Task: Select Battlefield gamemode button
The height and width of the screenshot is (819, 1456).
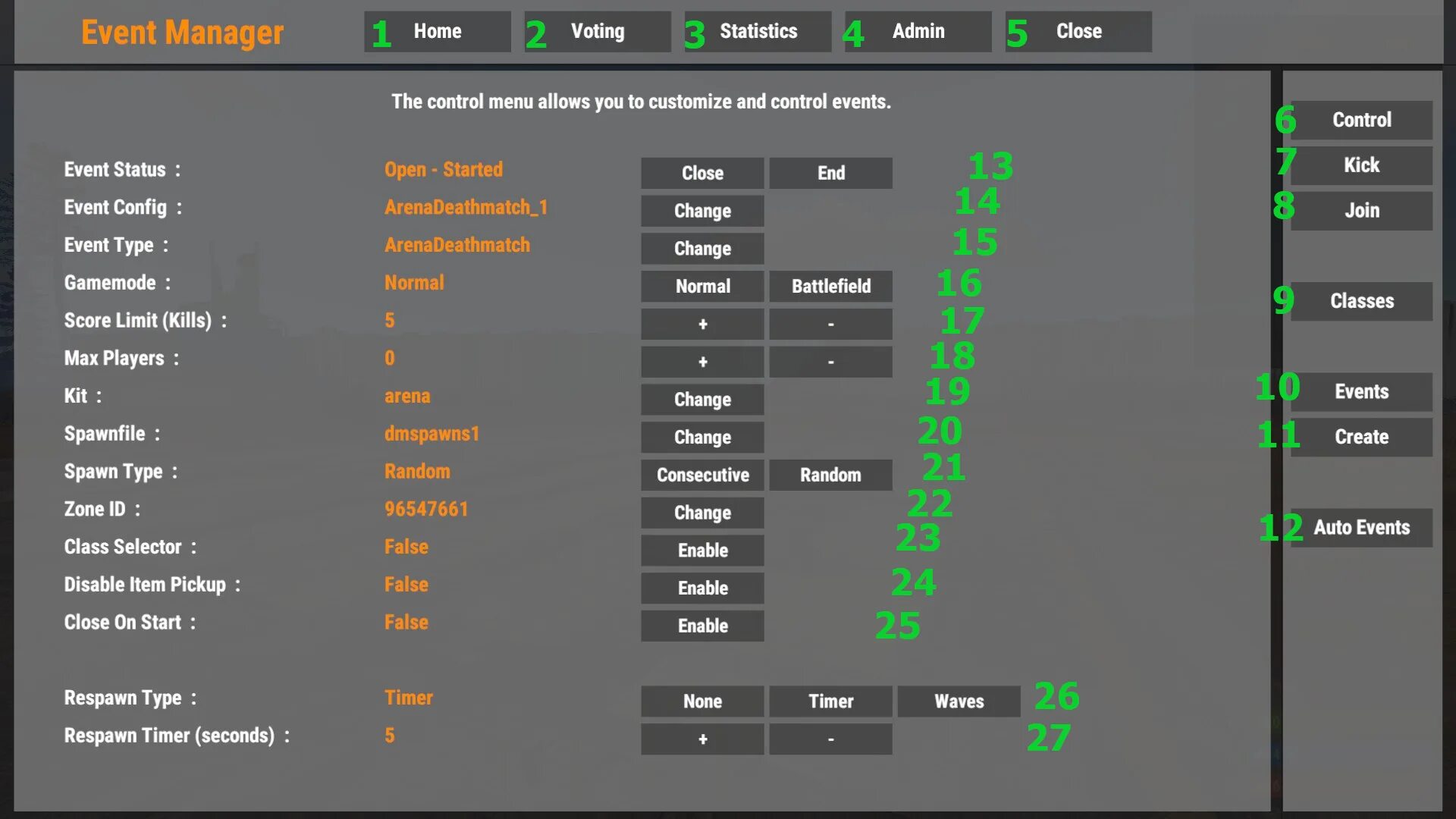Action: pyautogui.click(x=830, y=286)
